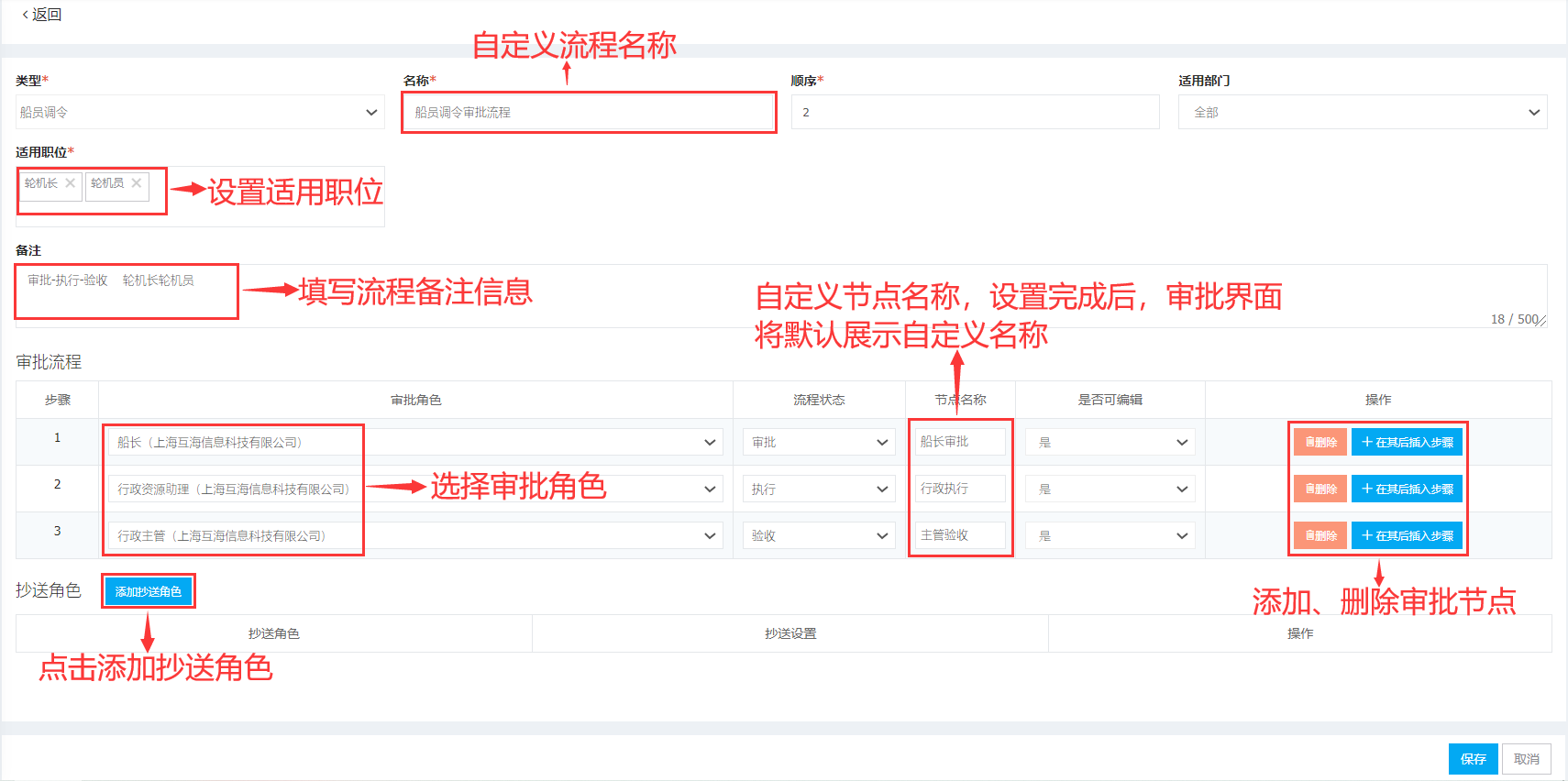This screenshot has width=1568, height=781.
Task: Open 是否可编辑 dropdown in step 1
Action: [x=1110, y=442]
